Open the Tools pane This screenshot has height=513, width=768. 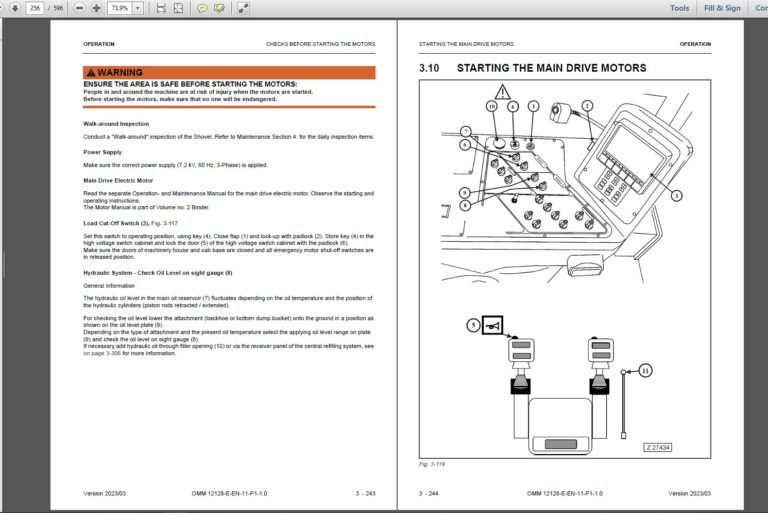click(x=679, y=8)
